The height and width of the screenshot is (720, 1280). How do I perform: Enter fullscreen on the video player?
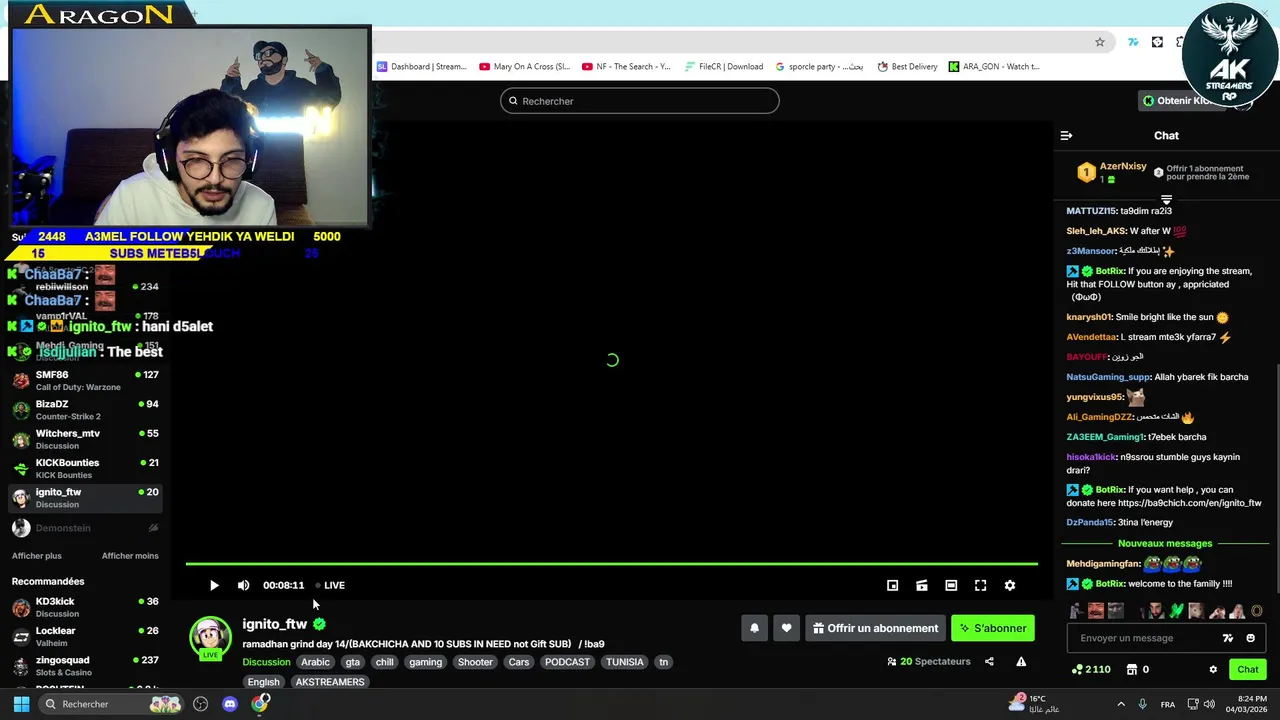point(980,585)
